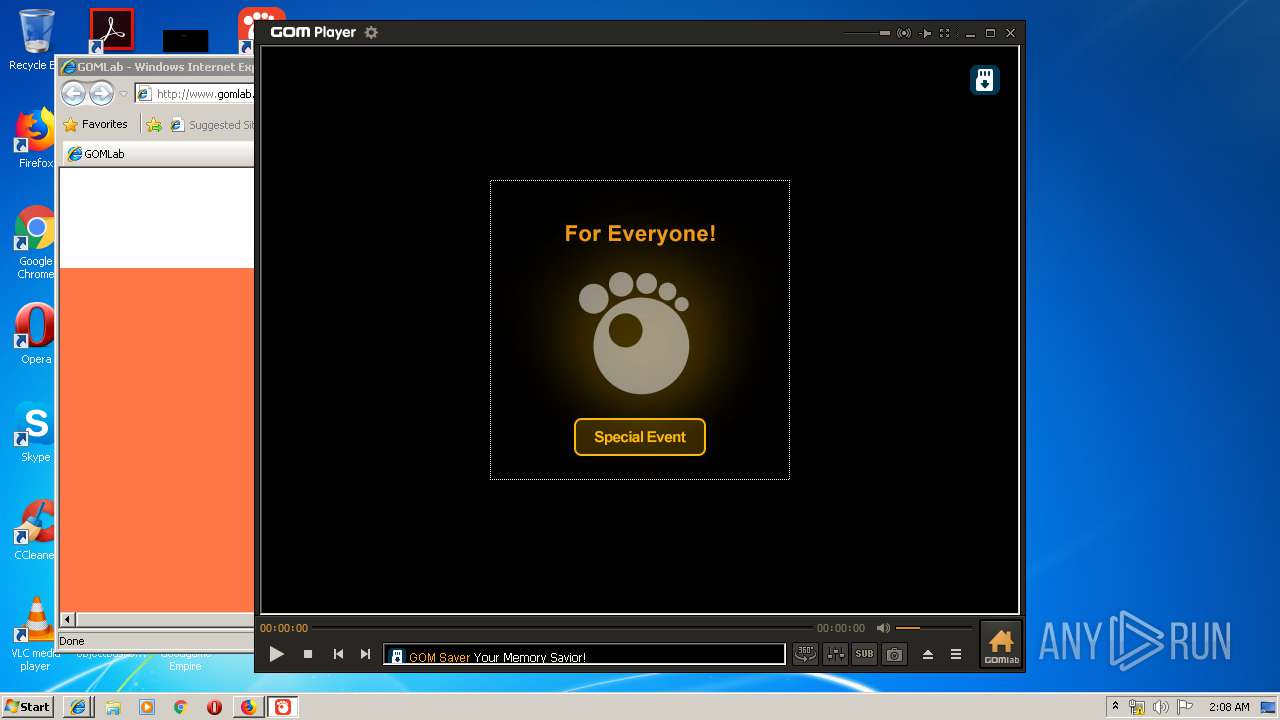1280x720 pixels.
Task: Adjust the window transparency slider in title bar
Action: [867, 33]
